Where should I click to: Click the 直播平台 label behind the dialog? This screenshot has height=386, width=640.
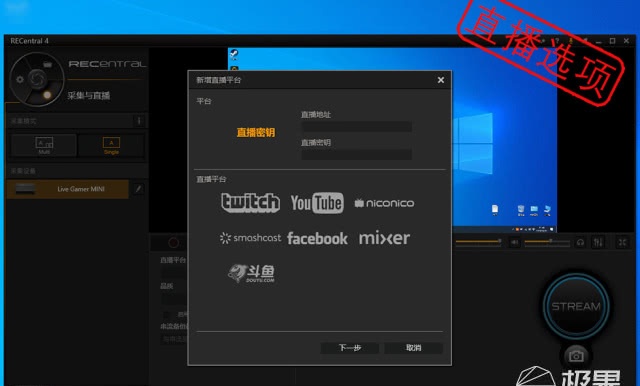[173, 260]
